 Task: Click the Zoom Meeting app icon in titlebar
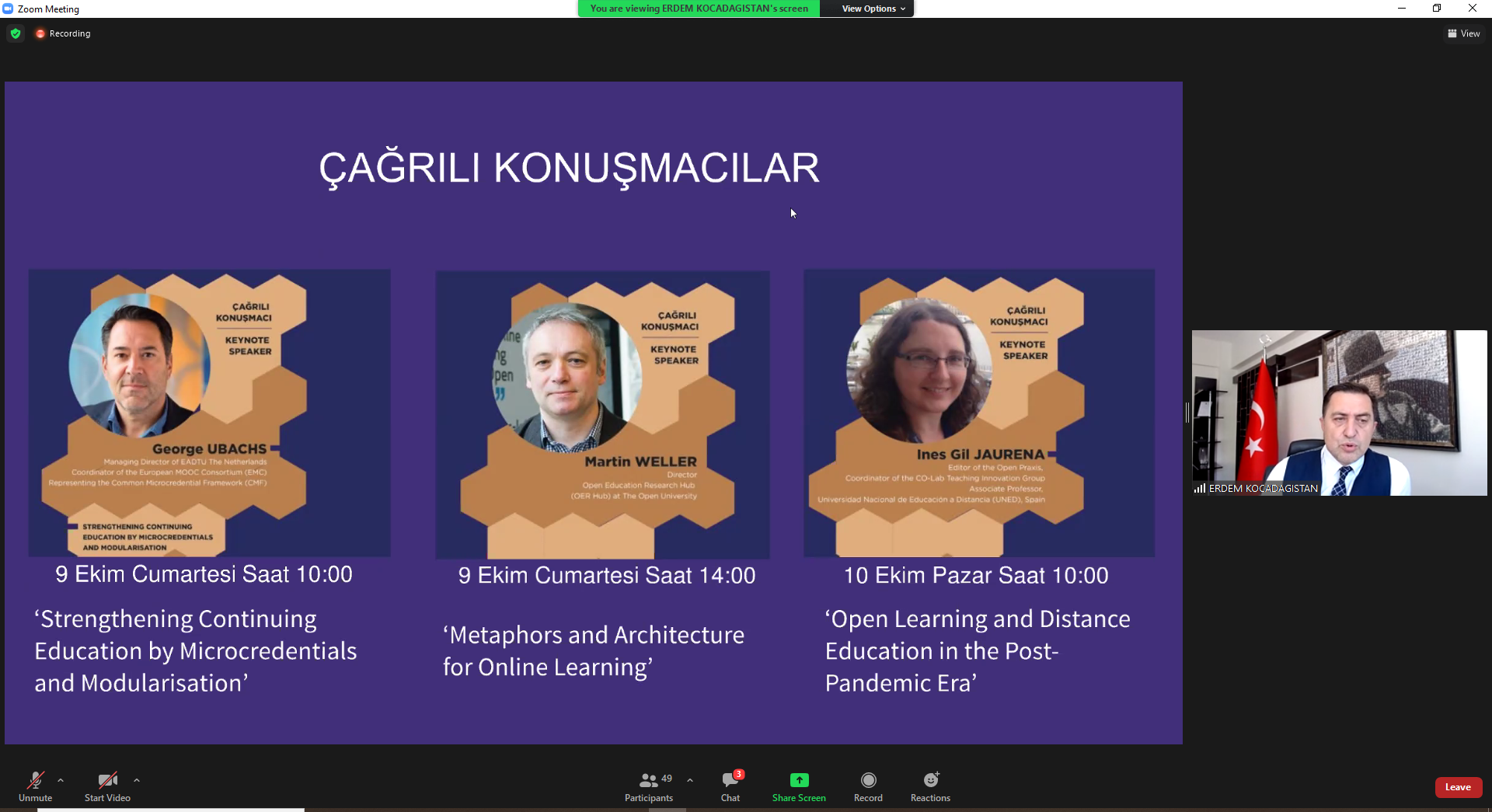point(8,9)
